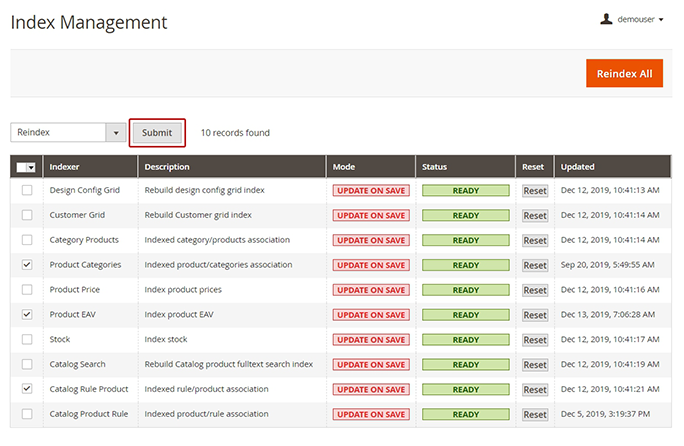Click Reset for Category Products row
Image resolution: width=684 pixels, height=446 pixels.
(x=535, y=240)
